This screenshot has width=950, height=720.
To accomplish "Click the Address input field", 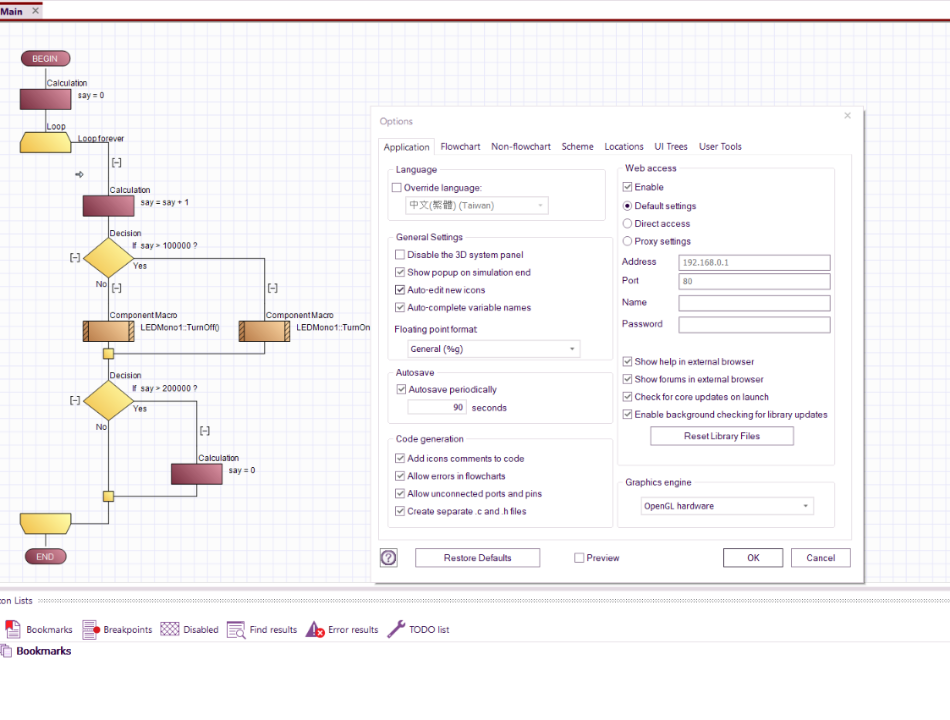I will coord(754,262).
